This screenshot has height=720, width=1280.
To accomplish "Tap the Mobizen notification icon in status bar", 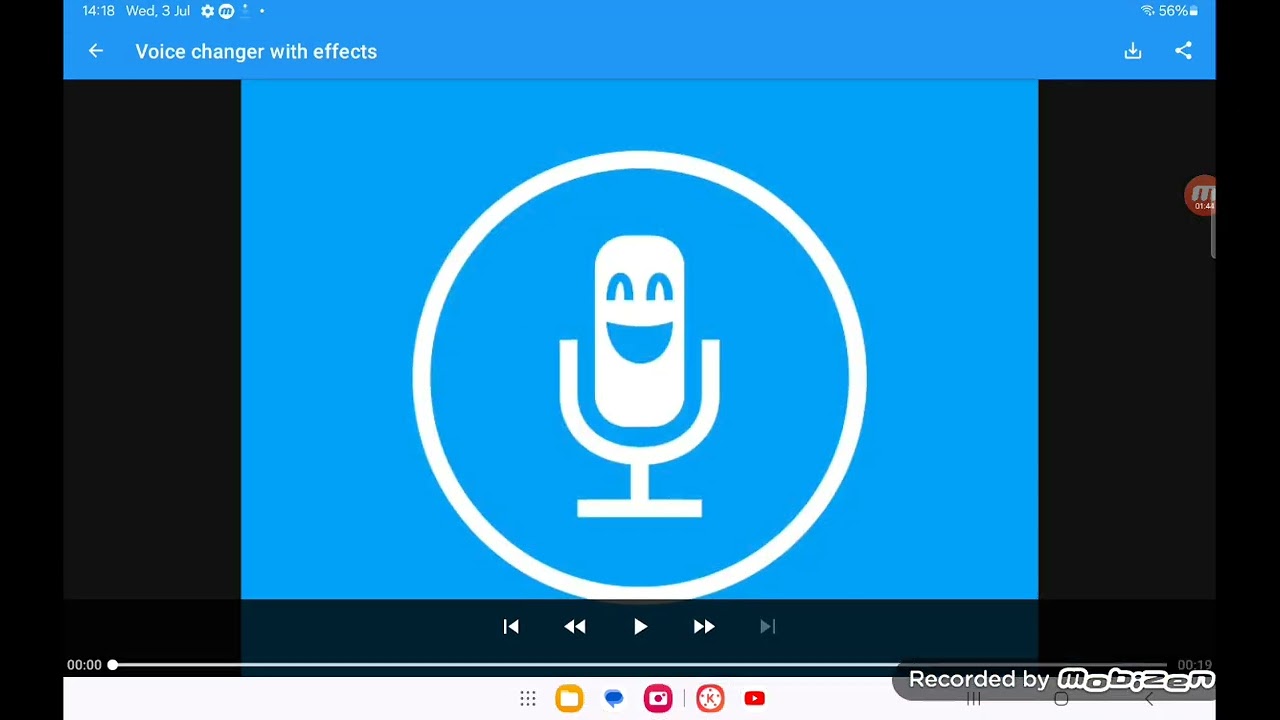I will [226, 11].
